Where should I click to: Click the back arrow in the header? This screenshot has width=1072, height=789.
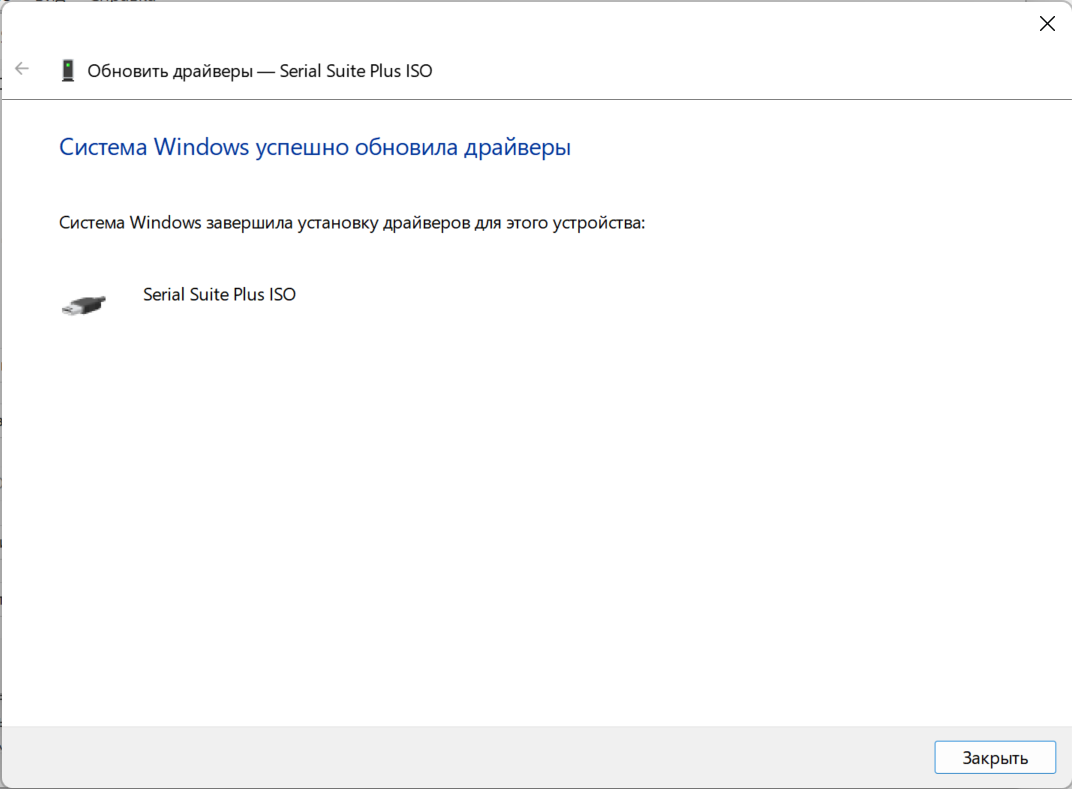22,70
